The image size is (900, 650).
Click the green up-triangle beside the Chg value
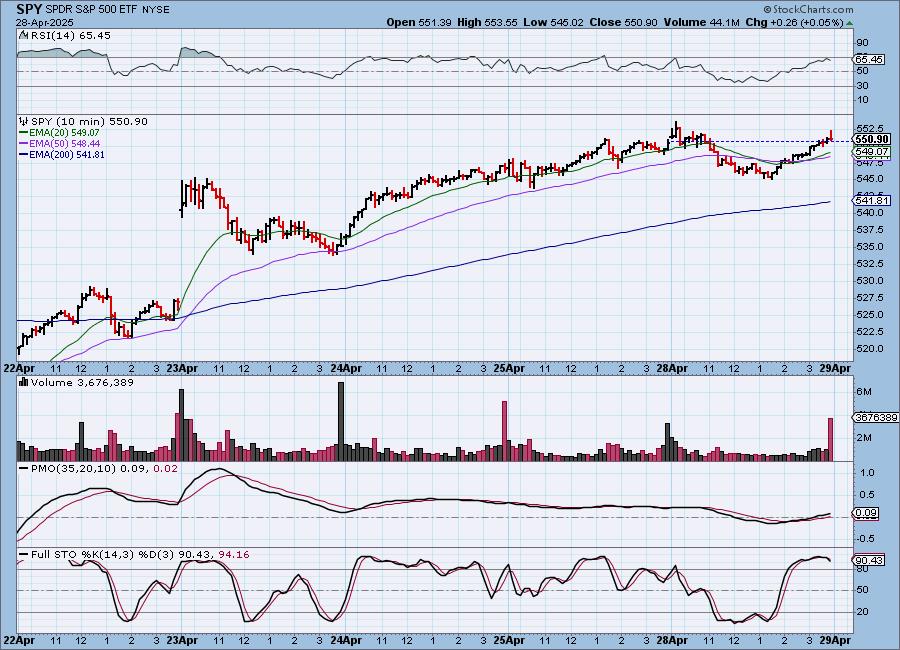tap(849, 23)
